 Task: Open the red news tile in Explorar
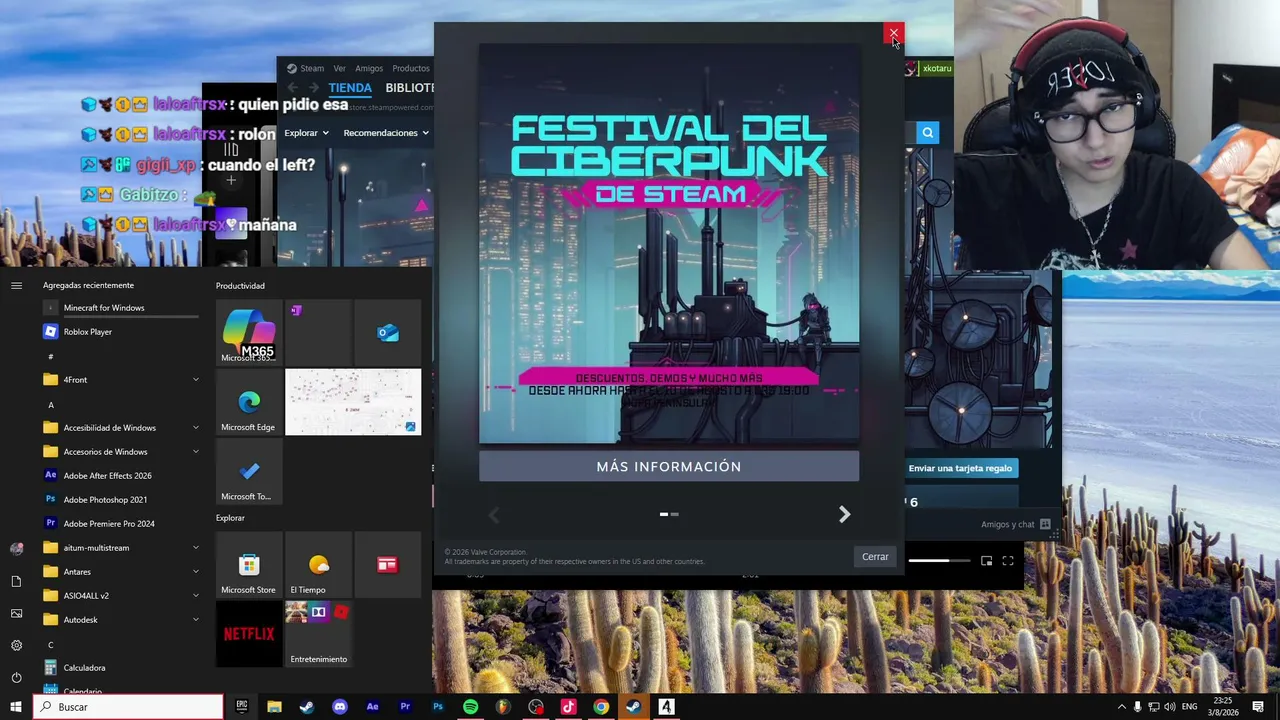388,565
